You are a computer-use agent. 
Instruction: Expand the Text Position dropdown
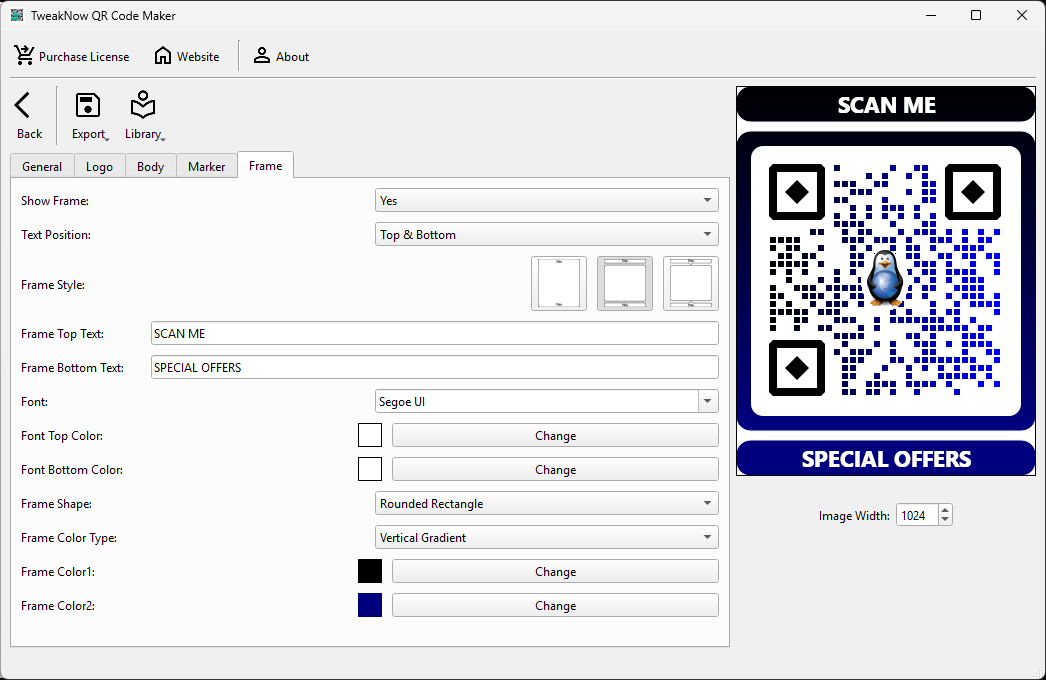coord(546,234)
